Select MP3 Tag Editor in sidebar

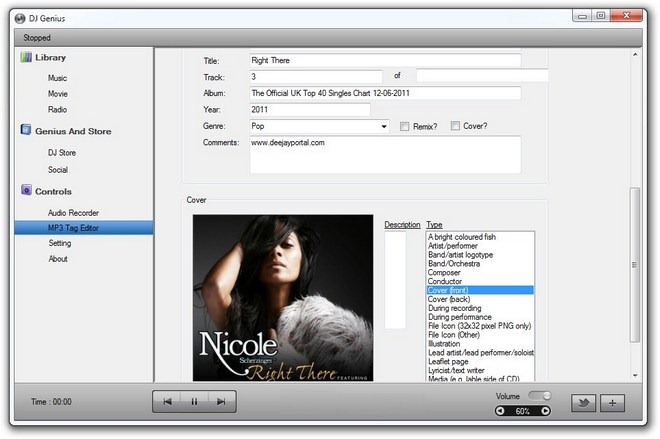click(84, 228)
